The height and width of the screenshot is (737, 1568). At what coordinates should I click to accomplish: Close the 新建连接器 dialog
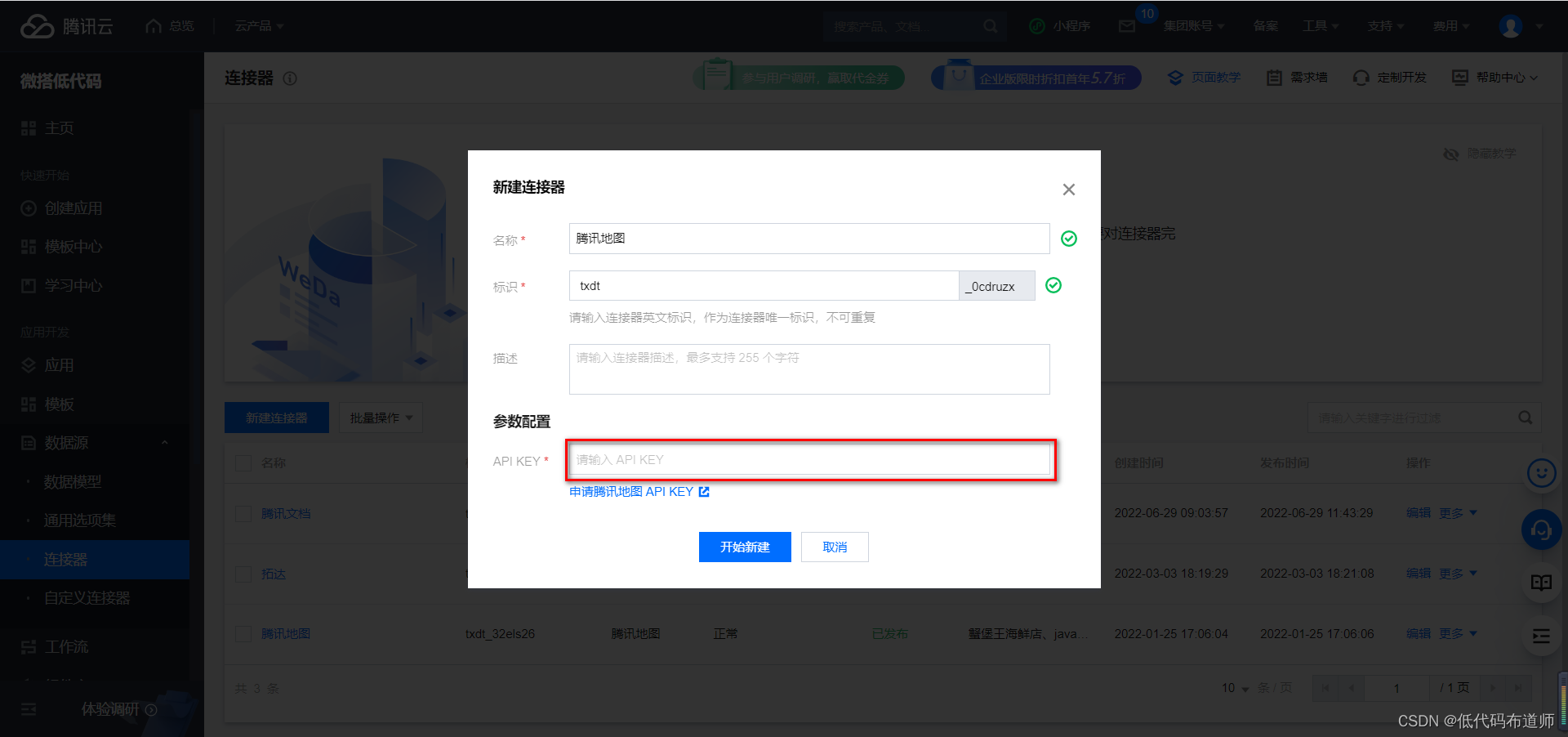click(1068, 190)
